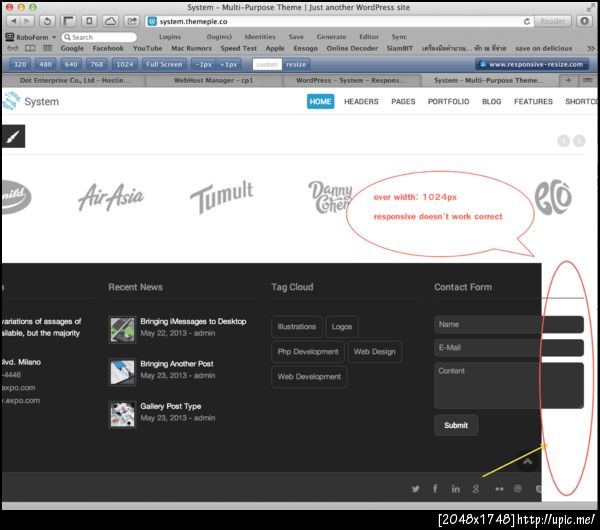600x530 pixels.
Task: Open PAGES navigation menu
Action: [403, 101]
